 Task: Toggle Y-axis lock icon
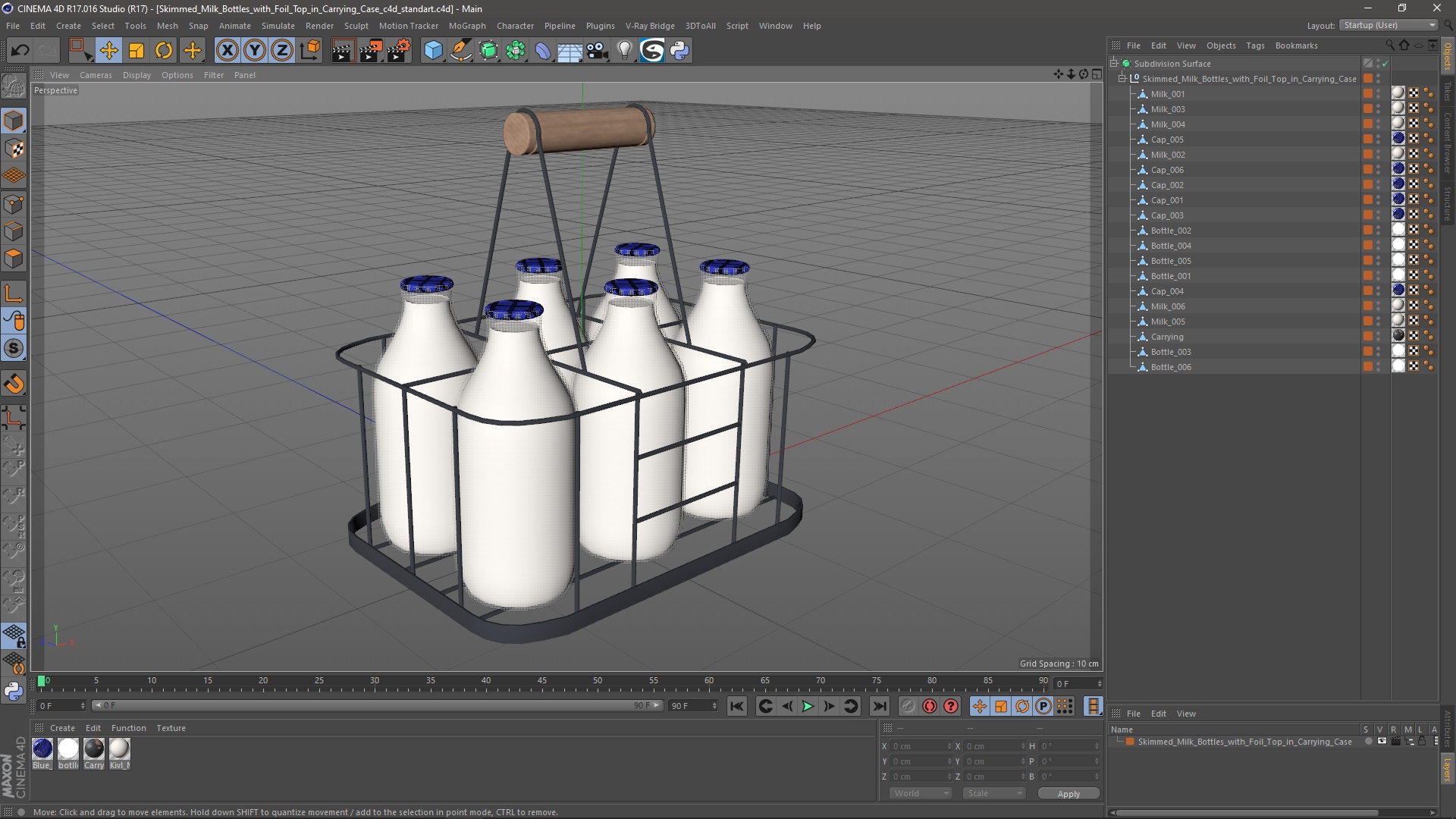click(255, 51)
